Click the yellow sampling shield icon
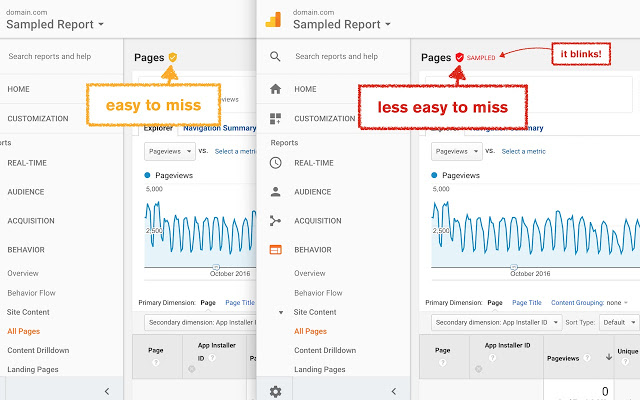This screenshot has height=400, width=640. tap(172, 58)
